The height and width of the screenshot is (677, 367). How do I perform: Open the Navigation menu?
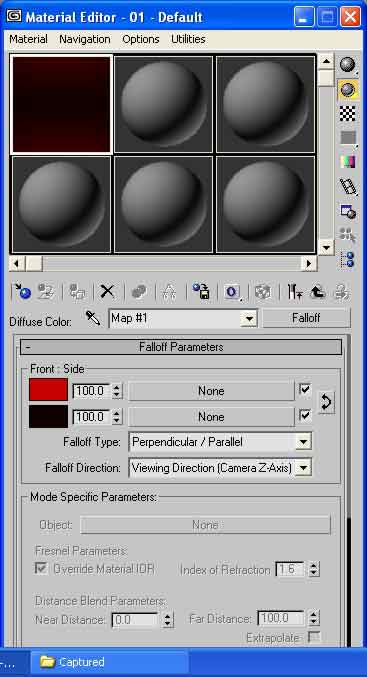[x=85, y=39]
